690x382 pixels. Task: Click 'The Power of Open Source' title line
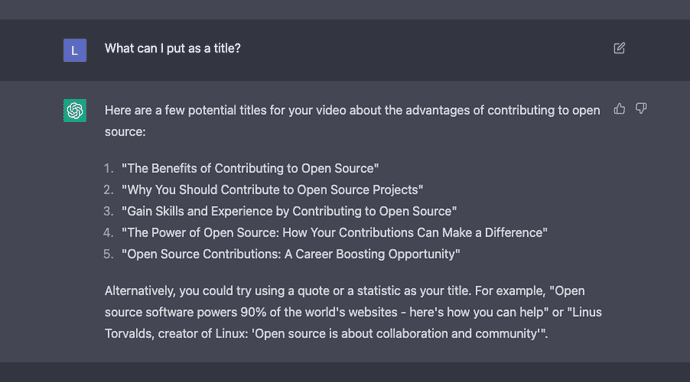click(x=334, y=233)
